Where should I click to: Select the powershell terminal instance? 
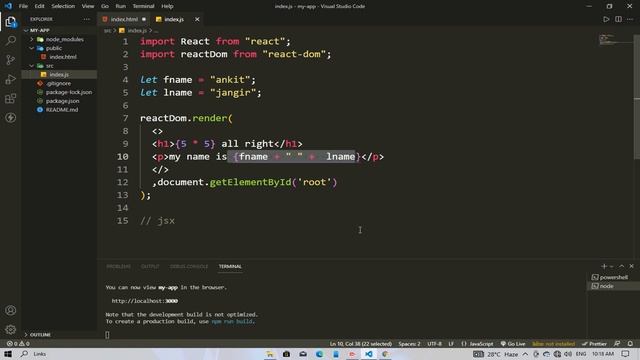[x=612, y=277]
